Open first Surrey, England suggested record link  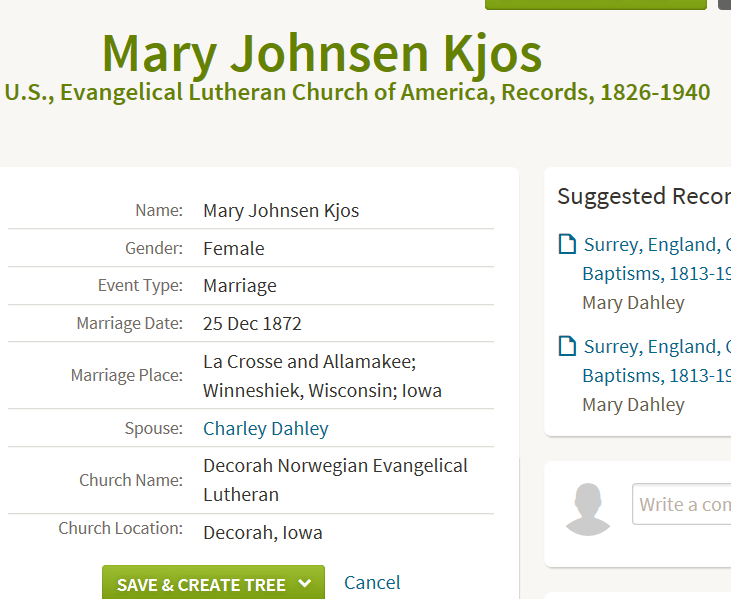pyautogui.click(x=657, y=259)
